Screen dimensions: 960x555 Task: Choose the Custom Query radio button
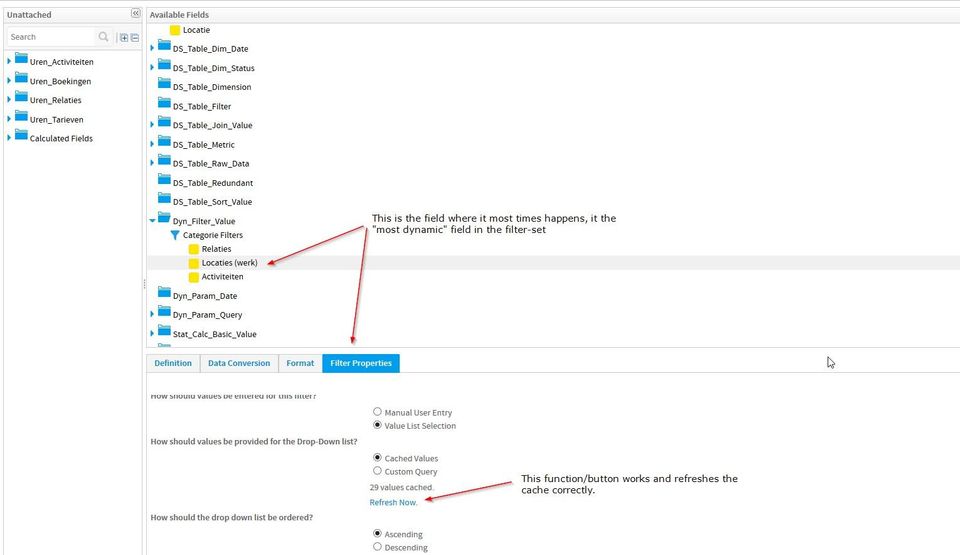(377, 471)
